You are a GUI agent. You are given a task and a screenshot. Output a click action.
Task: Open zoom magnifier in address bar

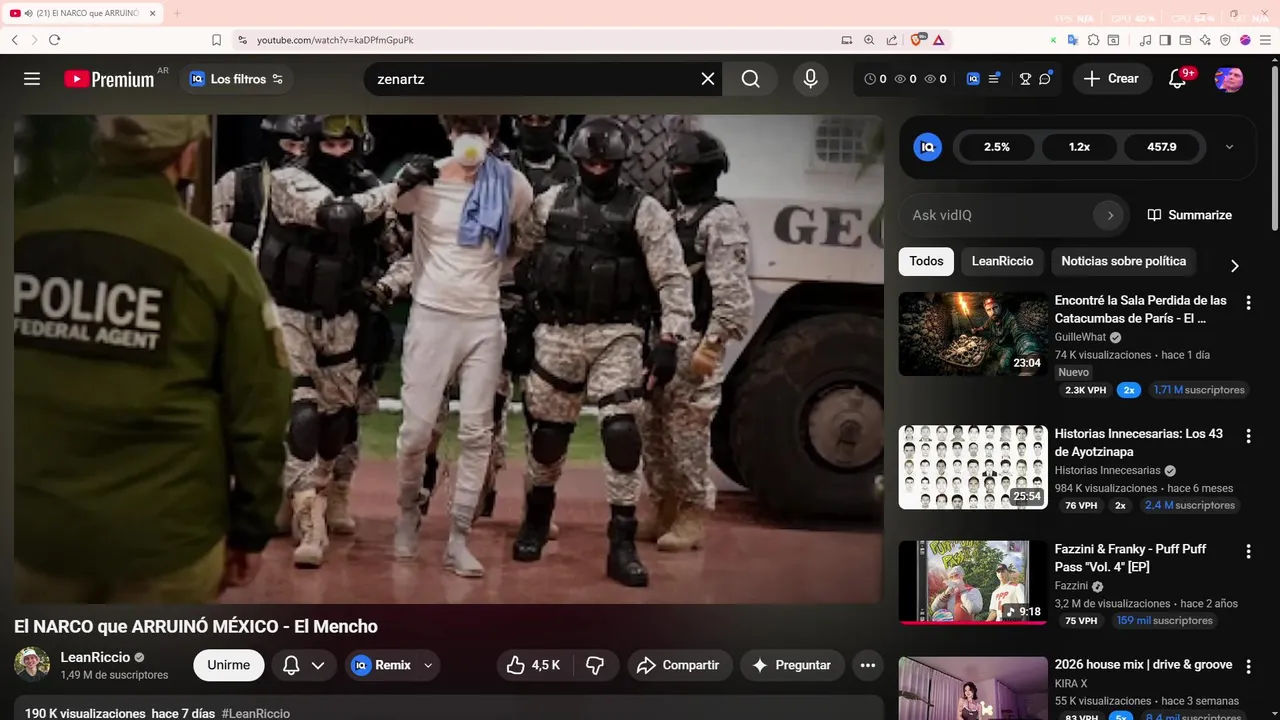[x=869, y=40]
